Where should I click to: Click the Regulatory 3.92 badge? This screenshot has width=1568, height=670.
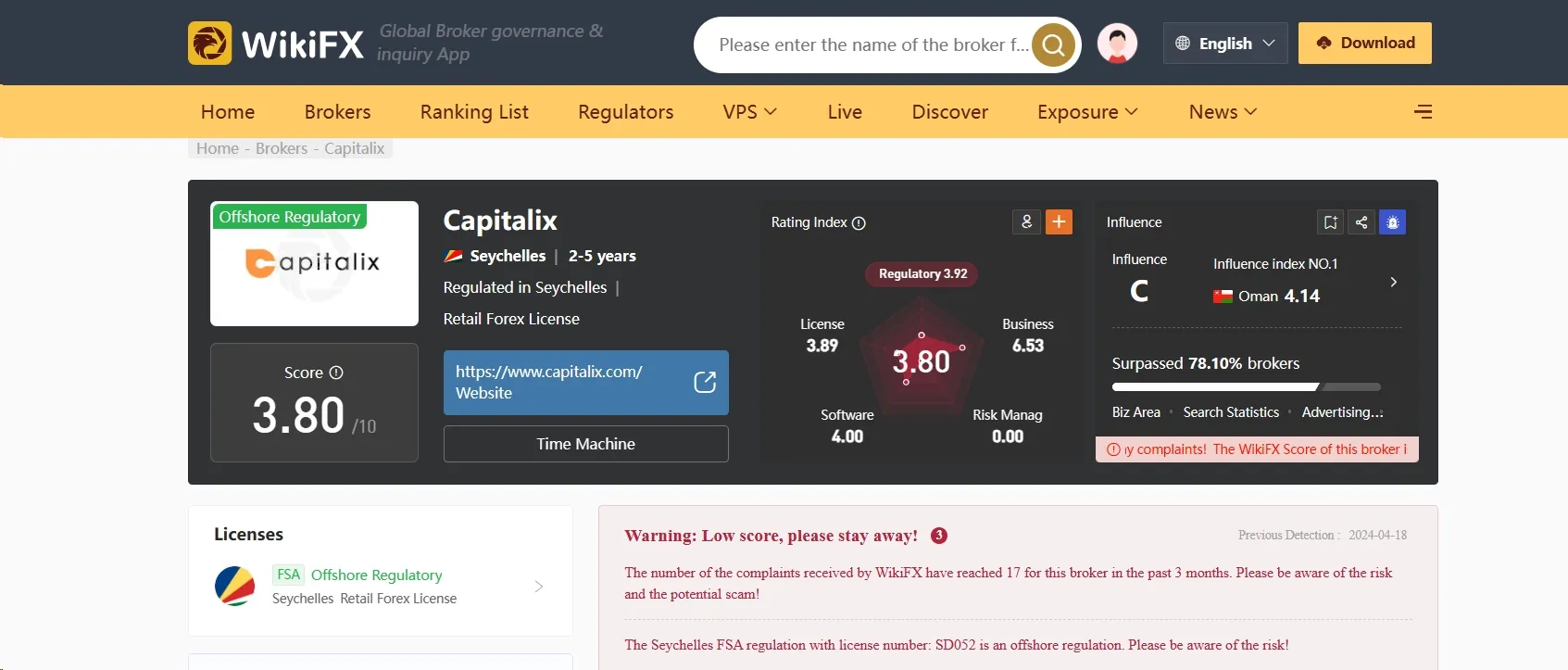point(922,274)
